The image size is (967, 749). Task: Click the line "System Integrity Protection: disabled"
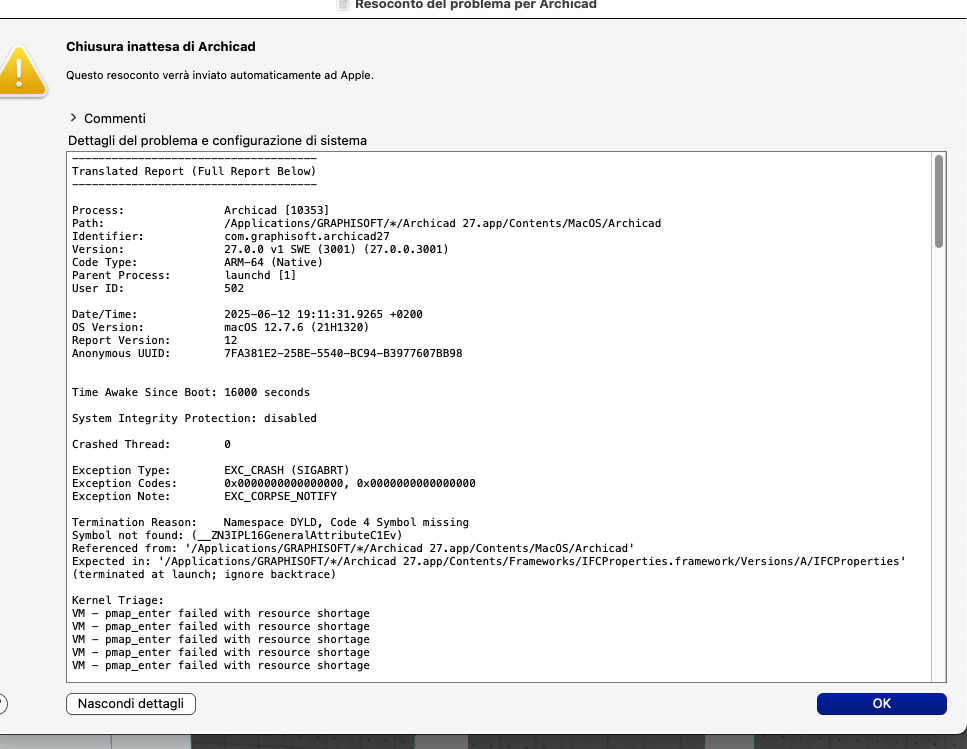click(194, 418)
